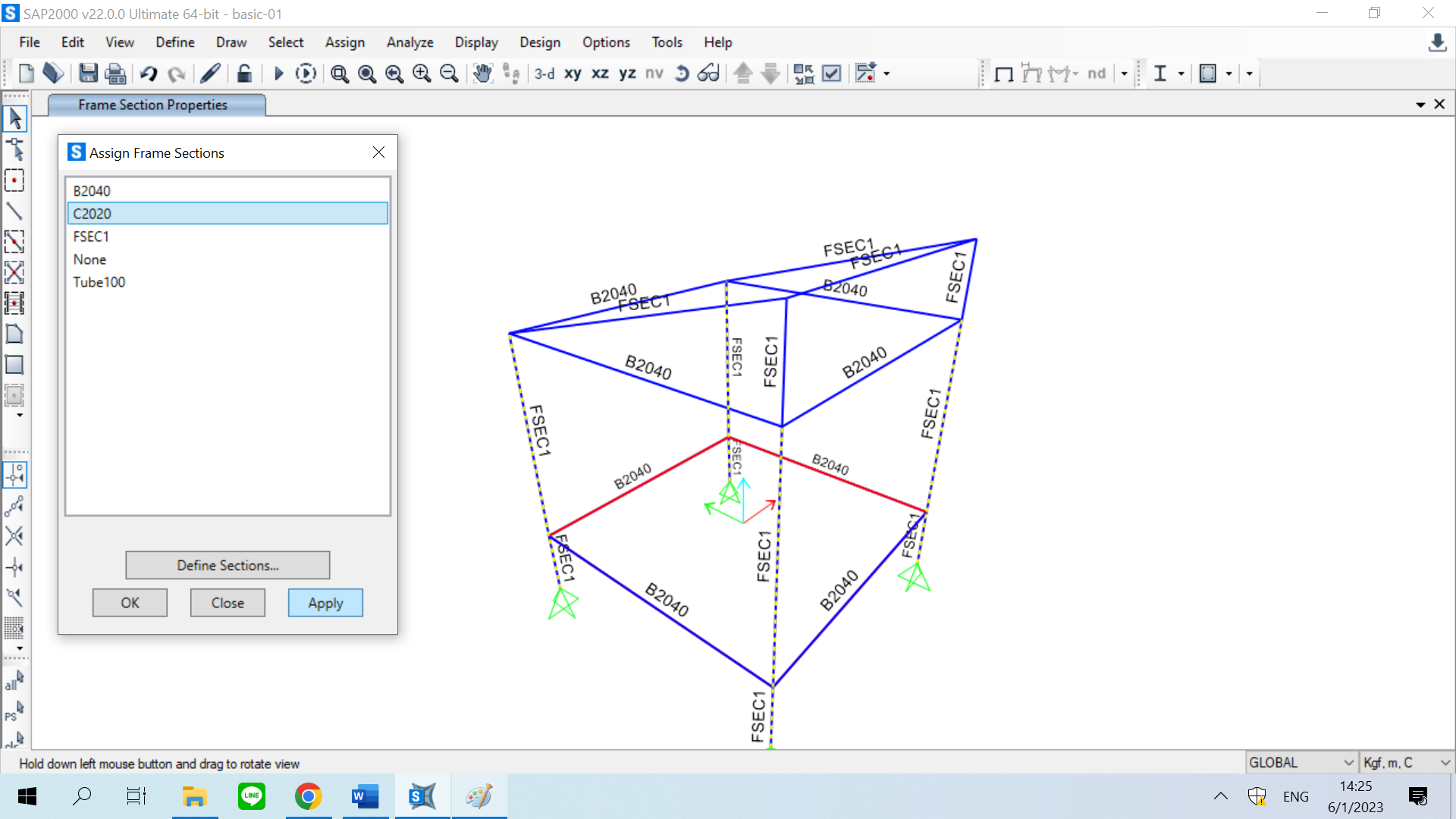Image resolution: width=1456 pixels, height=819 pixels.
Task: Click the Run Analysis play icon
Action: click(x=278, y=74)
